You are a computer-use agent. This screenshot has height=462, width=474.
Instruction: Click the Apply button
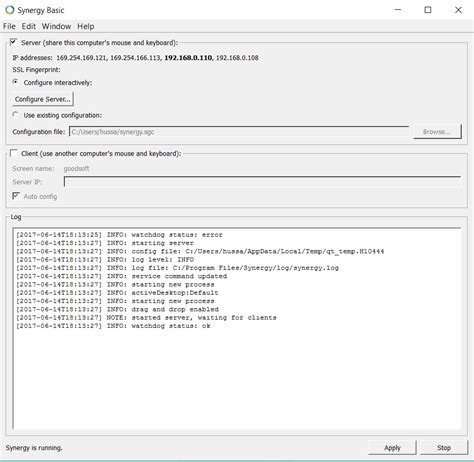(392, 448)
